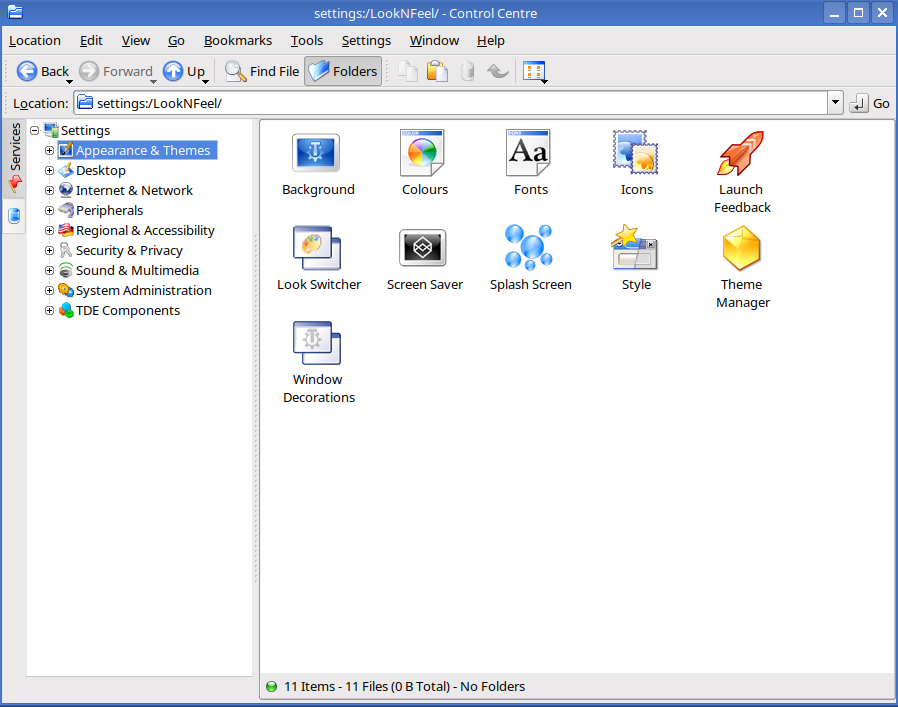Viewport: 898px width, 707px height.
Task: Expand the Sound & Multimedia tree node
Action: [49, 271]
